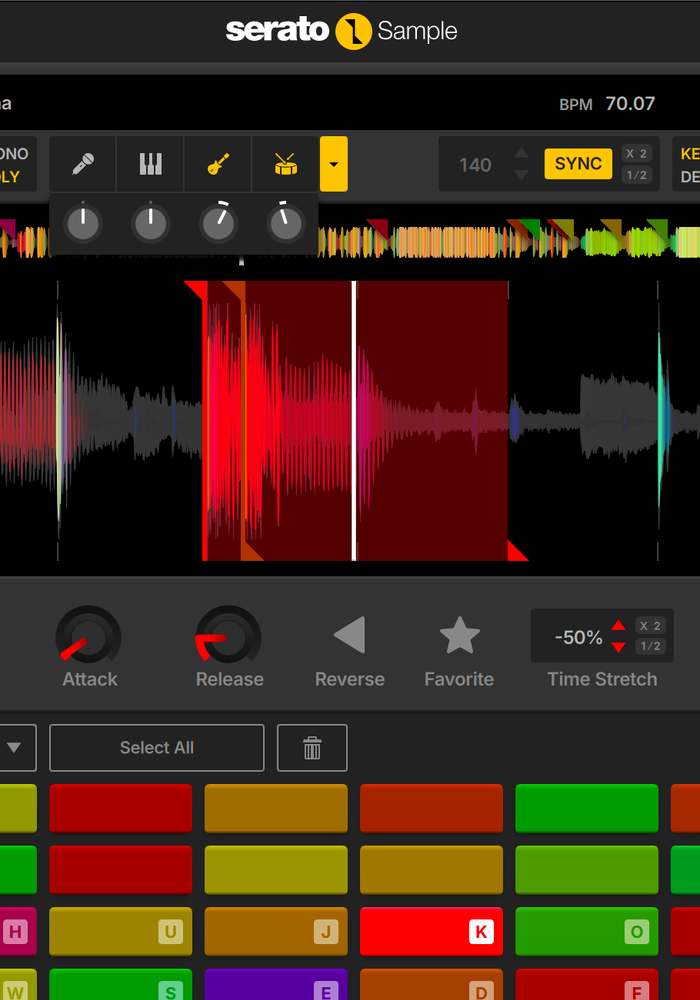Click the trash delete icon
The height and width of the screenshot is (1000, 700).
coord(312,748)
